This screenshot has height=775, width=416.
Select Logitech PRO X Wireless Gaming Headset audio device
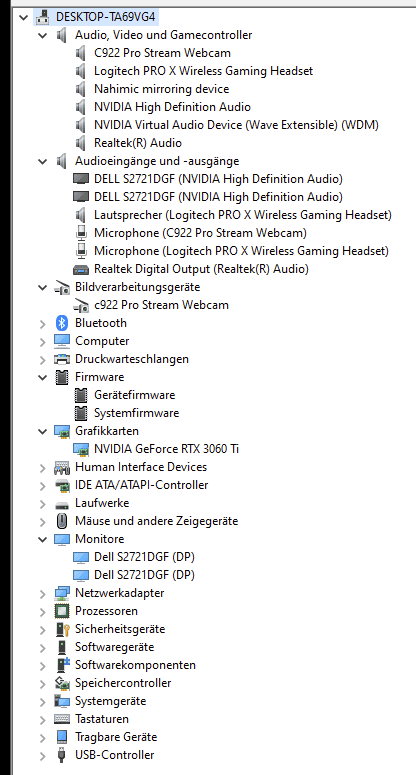[203, 71]
